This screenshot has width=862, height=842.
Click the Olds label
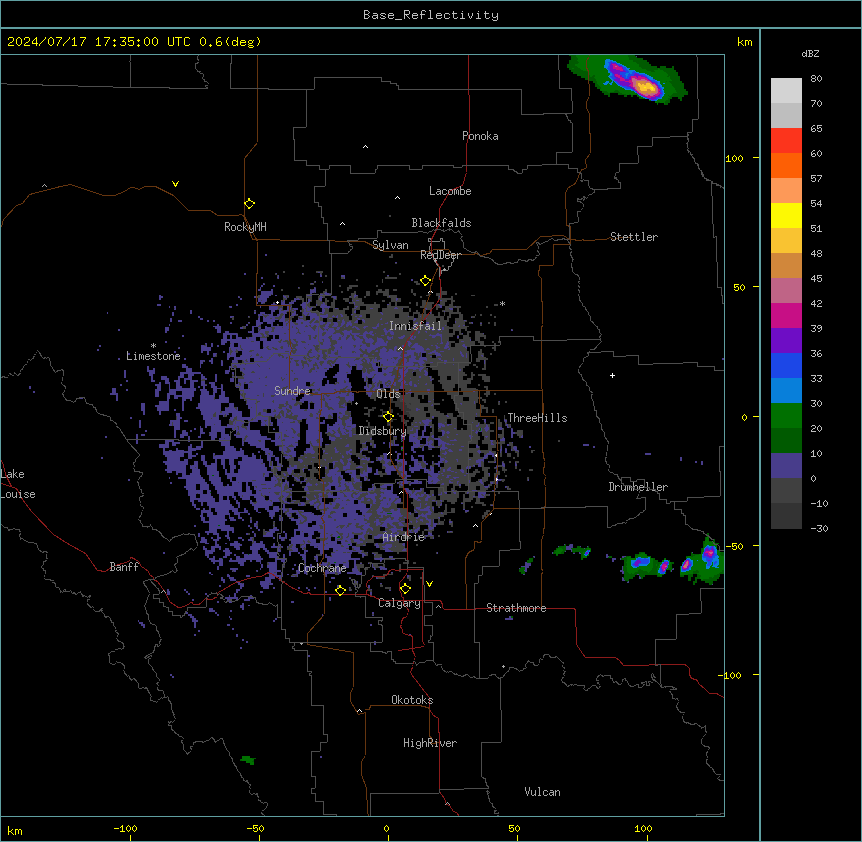pyautogui.click(x=388, y=394)
